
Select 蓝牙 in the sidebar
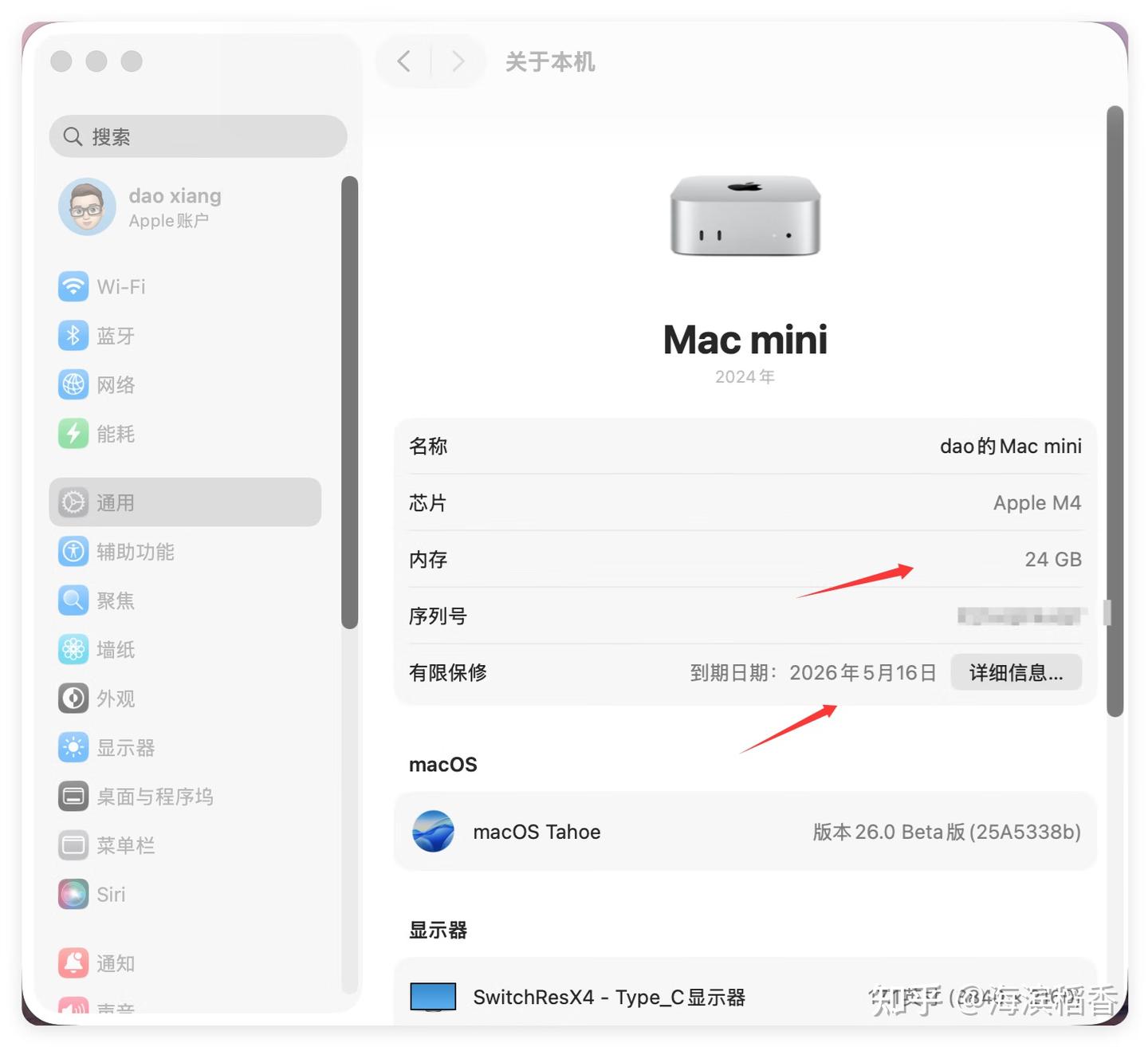click(x=116, y=336)
